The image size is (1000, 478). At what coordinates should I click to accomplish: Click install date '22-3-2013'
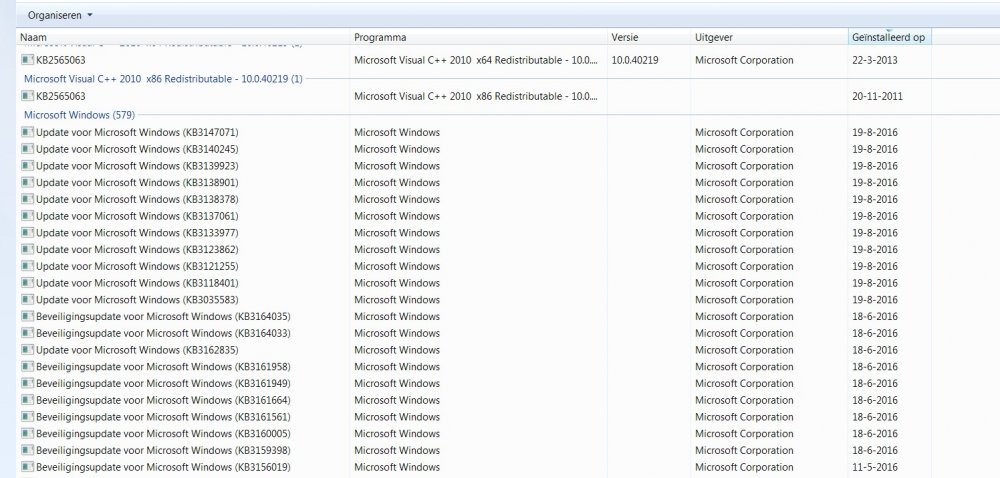(x=874, y=61)
